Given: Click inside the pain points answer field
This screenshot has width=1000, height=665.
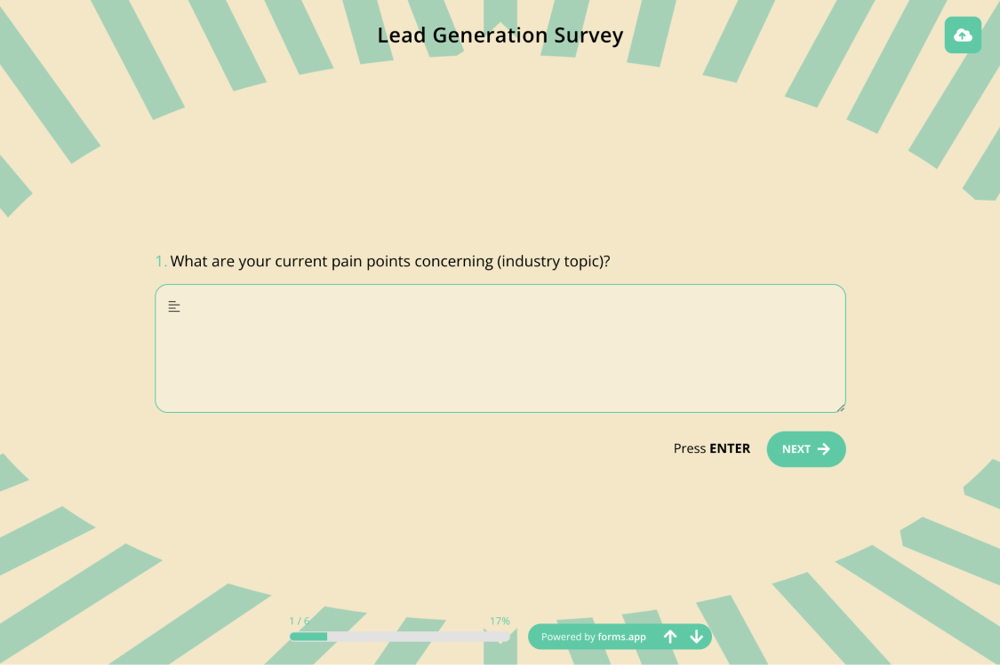Looking at the screenshot, I should [500, 348].
